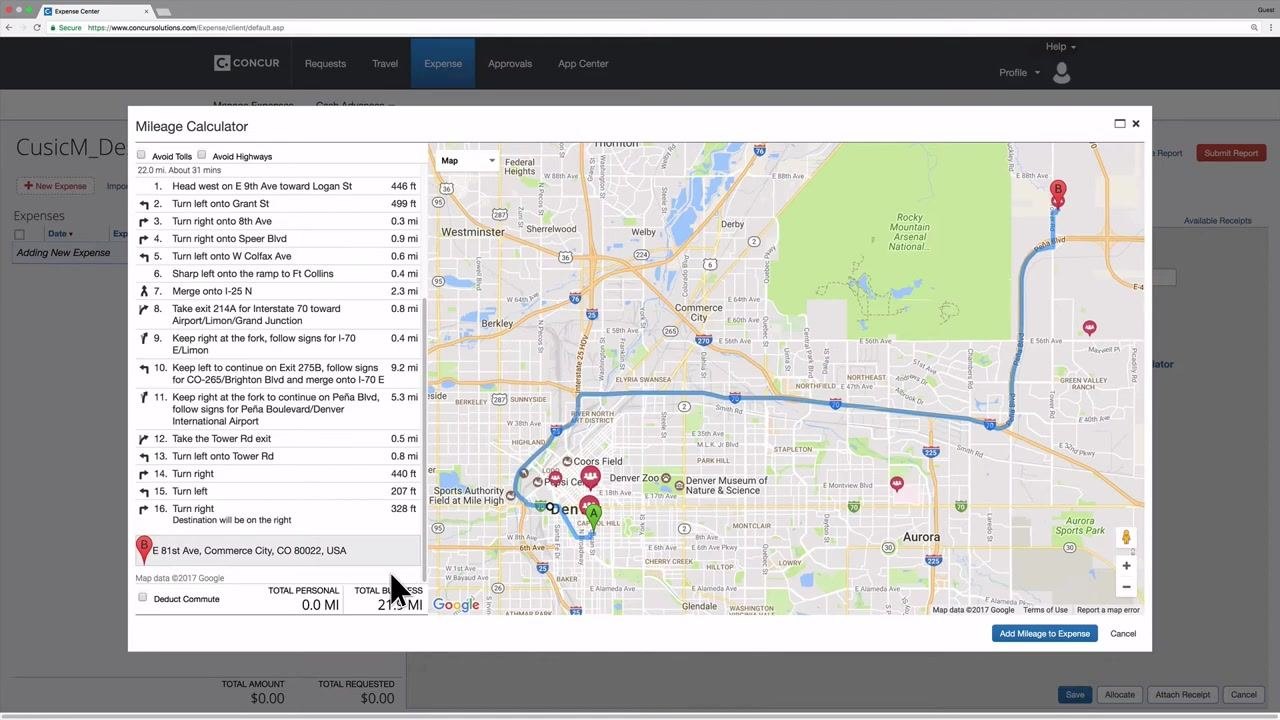Click Report a map error link

pos(1108,610)
